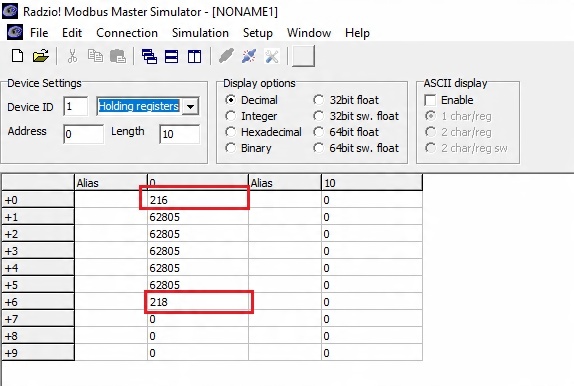This screenshot has height=386, width=574.
Task: Click the New document toolbar icon
Action: pos(17,56)
